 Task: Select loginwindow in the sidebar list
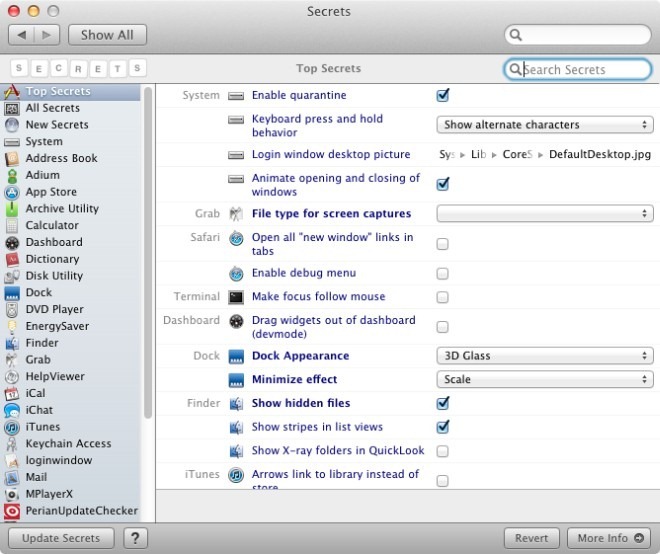pyautogui.click(x=59, y=461)
